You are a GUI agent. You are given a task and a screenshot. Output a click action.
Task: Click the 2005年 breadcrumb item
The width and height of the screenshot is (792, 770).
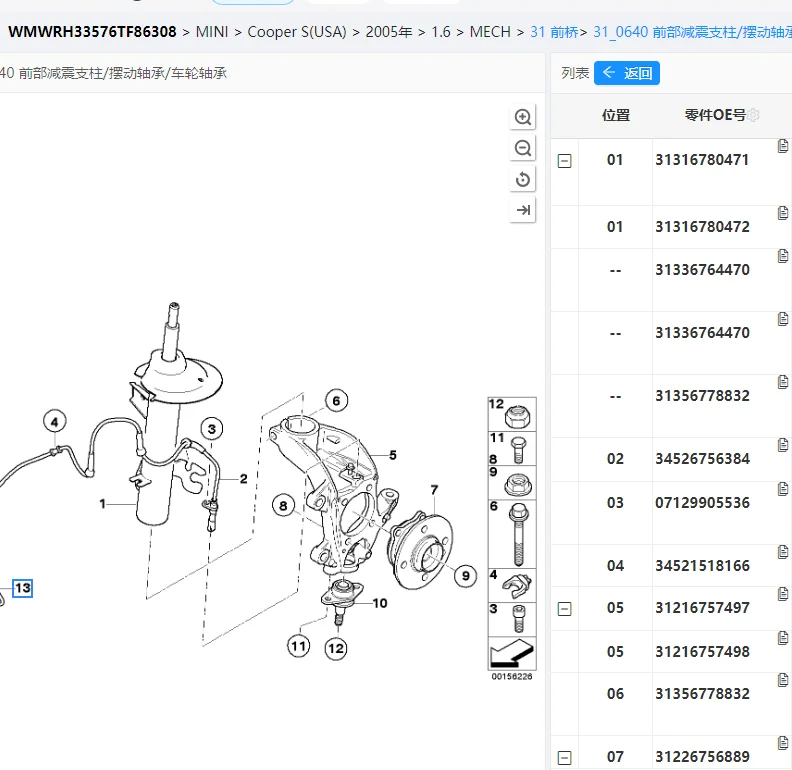pos(389,32)
